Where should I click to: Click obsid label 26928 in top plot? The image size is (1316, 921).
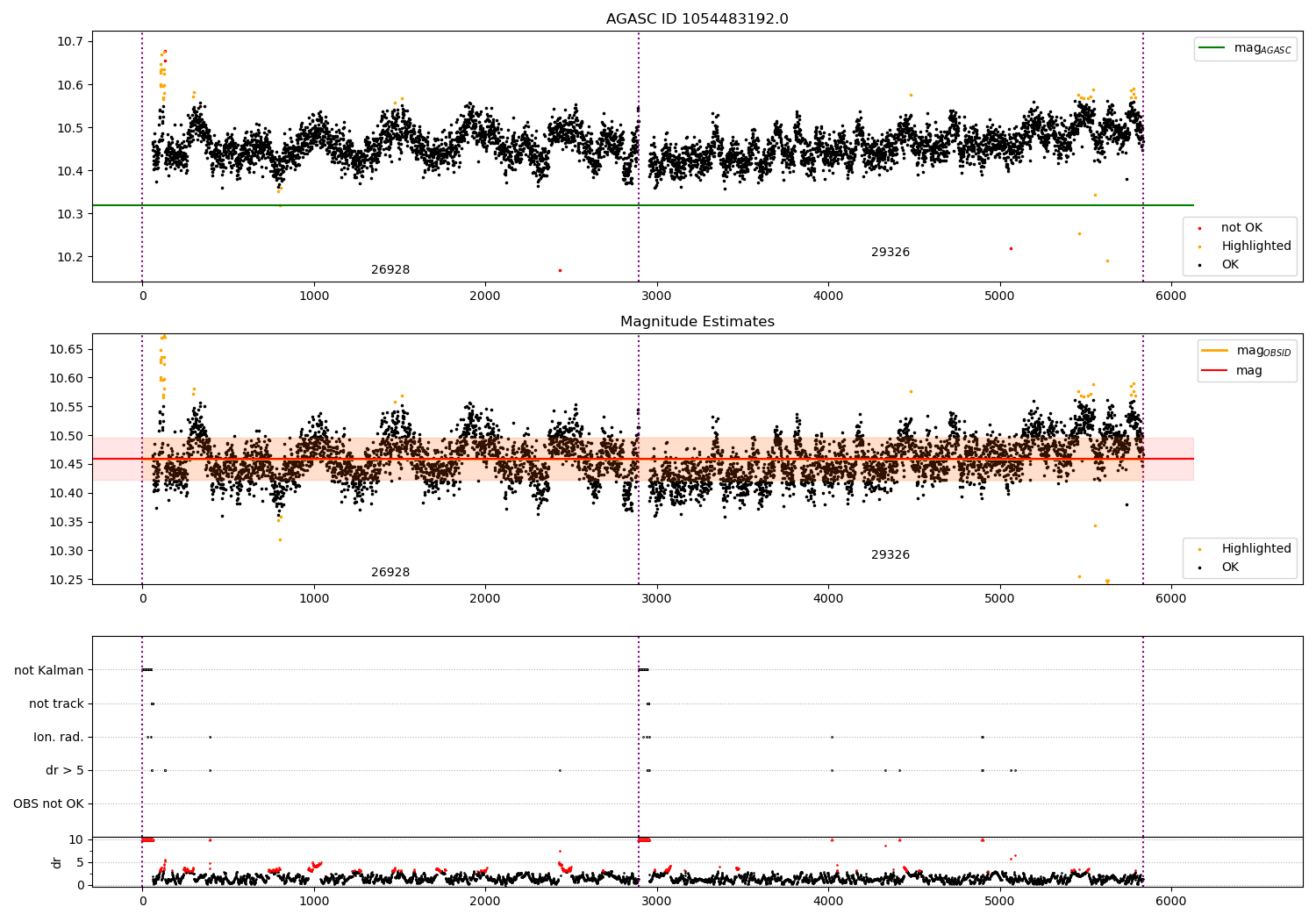pyautogui.click(x=390, y=270)
